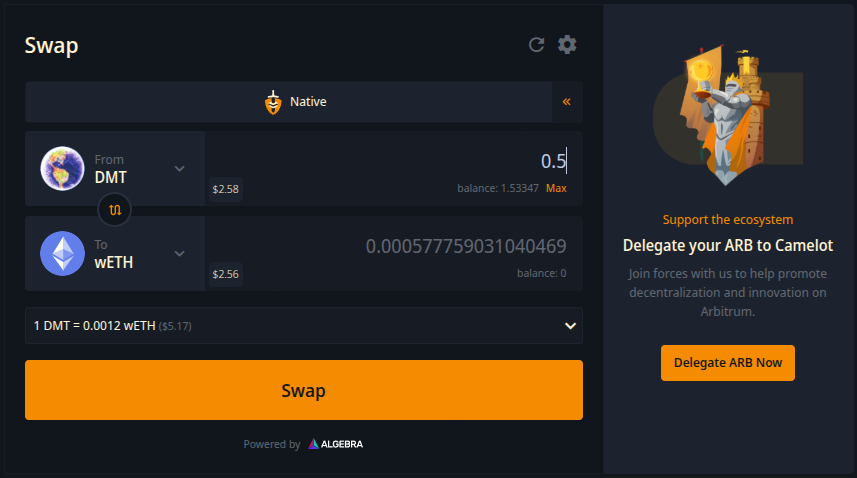Viewport: 857px width, 478px height.
Task: Click the balance: 0 text
Action: tap(542, 273)
